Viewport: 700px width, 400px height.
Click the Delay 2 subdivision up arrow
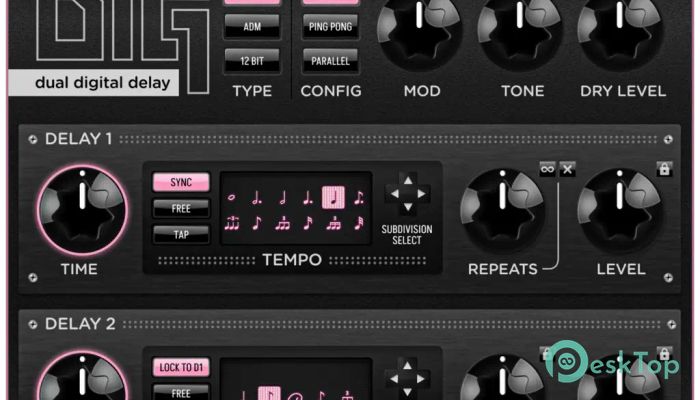[x=408, y=366]
